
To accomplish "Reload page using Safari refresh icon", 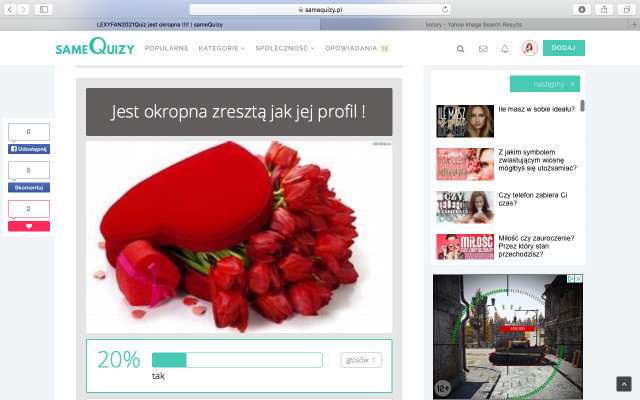I will tap(446, 9).
